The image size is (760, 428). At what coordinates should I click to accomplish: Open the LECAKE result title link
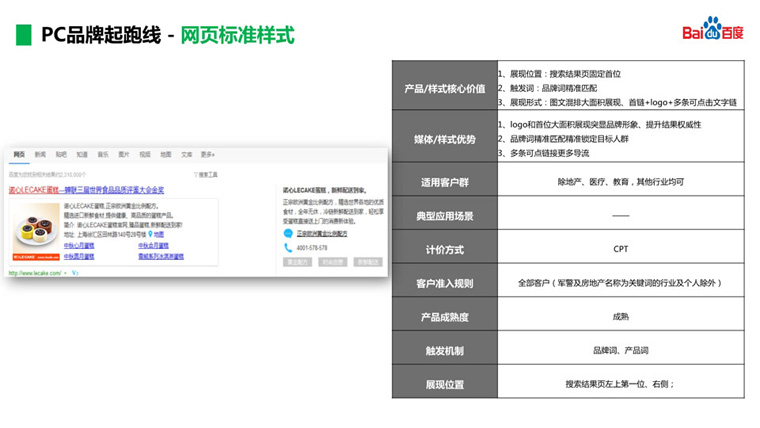coord(86,190)
